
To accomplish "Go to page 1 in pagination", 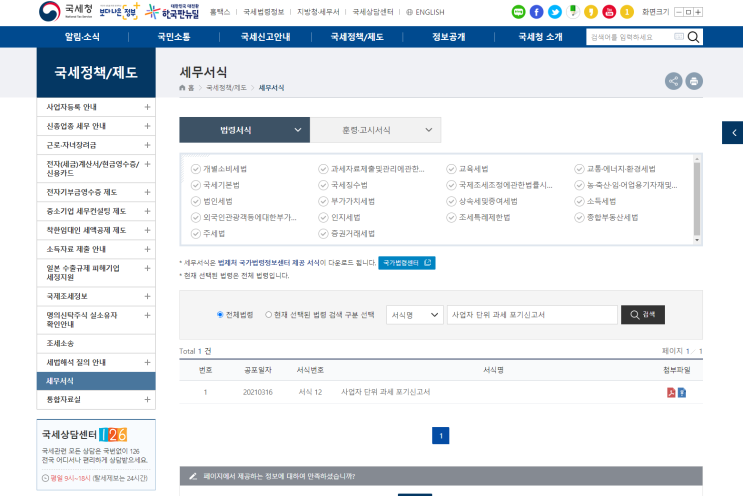I will pos(441,436).
